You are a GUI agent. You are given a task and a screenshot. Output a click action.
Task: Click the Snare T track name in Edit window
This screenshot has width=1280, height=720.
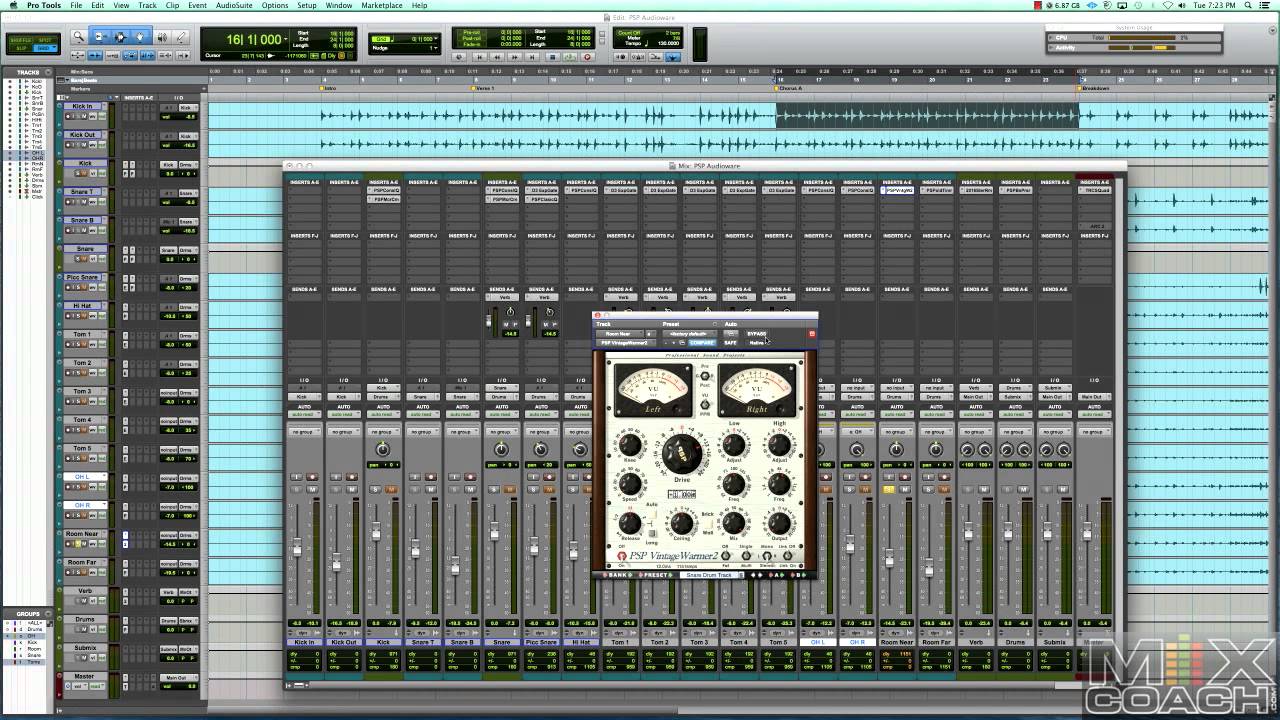[82, 191]
